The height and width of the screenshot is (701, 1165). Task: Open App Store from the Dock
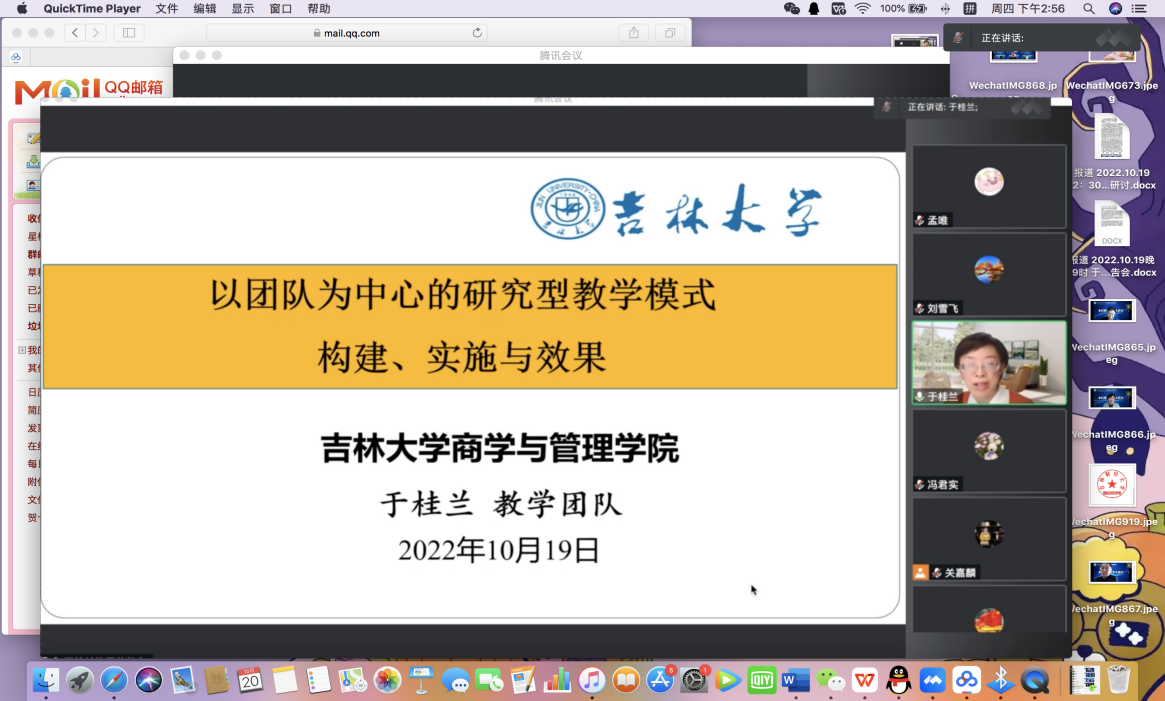pyautogui.click(x=660, y=681)
